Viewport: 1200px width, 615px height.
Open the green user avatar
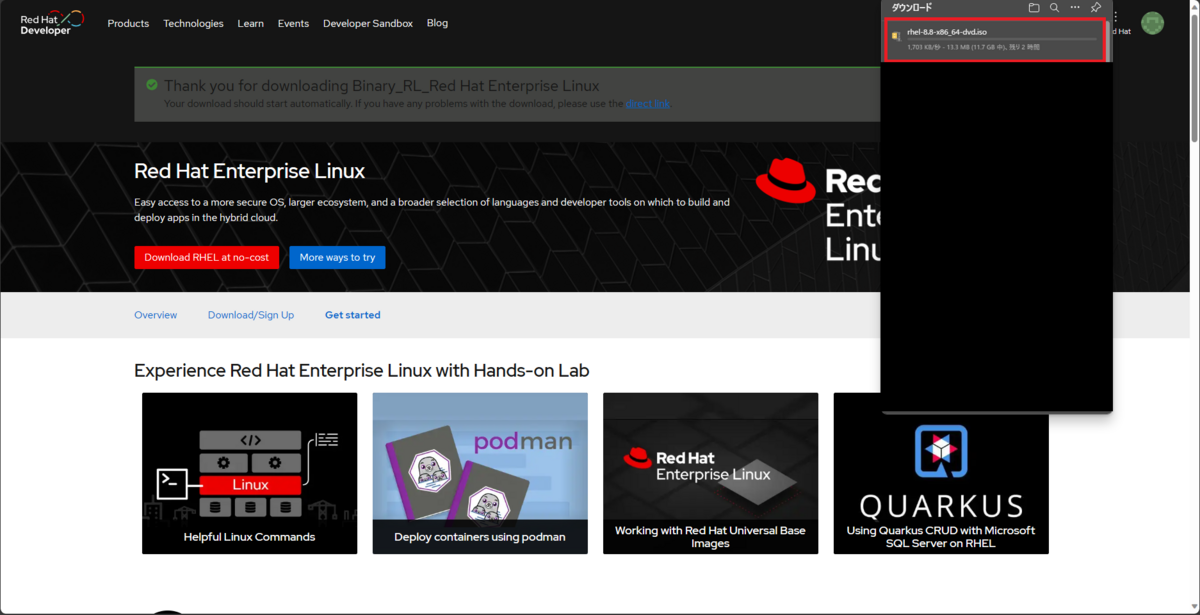[x=1153, y=23]
